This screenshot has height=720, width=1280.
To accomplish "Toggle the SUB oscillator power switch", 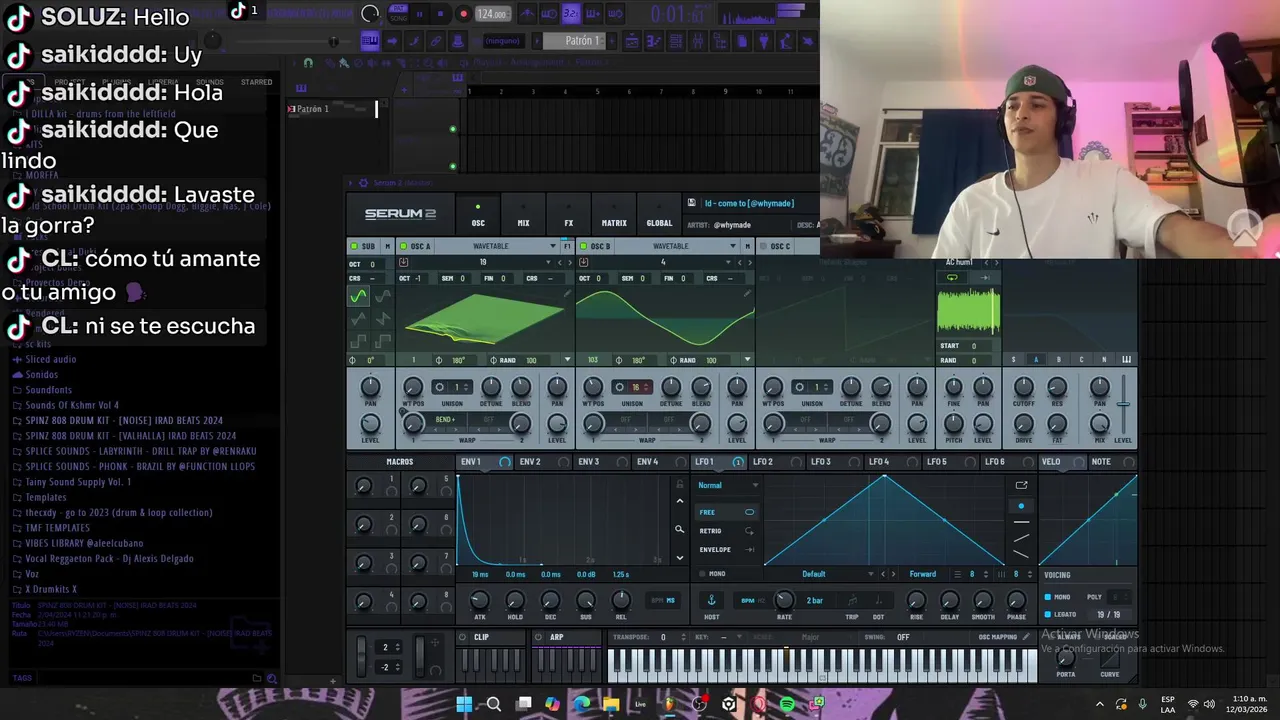I will click(354, 246).
